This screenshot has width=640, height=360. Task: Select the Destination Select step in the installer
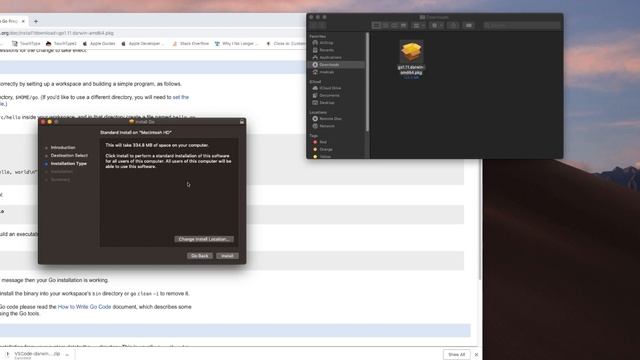coord(69,156)
